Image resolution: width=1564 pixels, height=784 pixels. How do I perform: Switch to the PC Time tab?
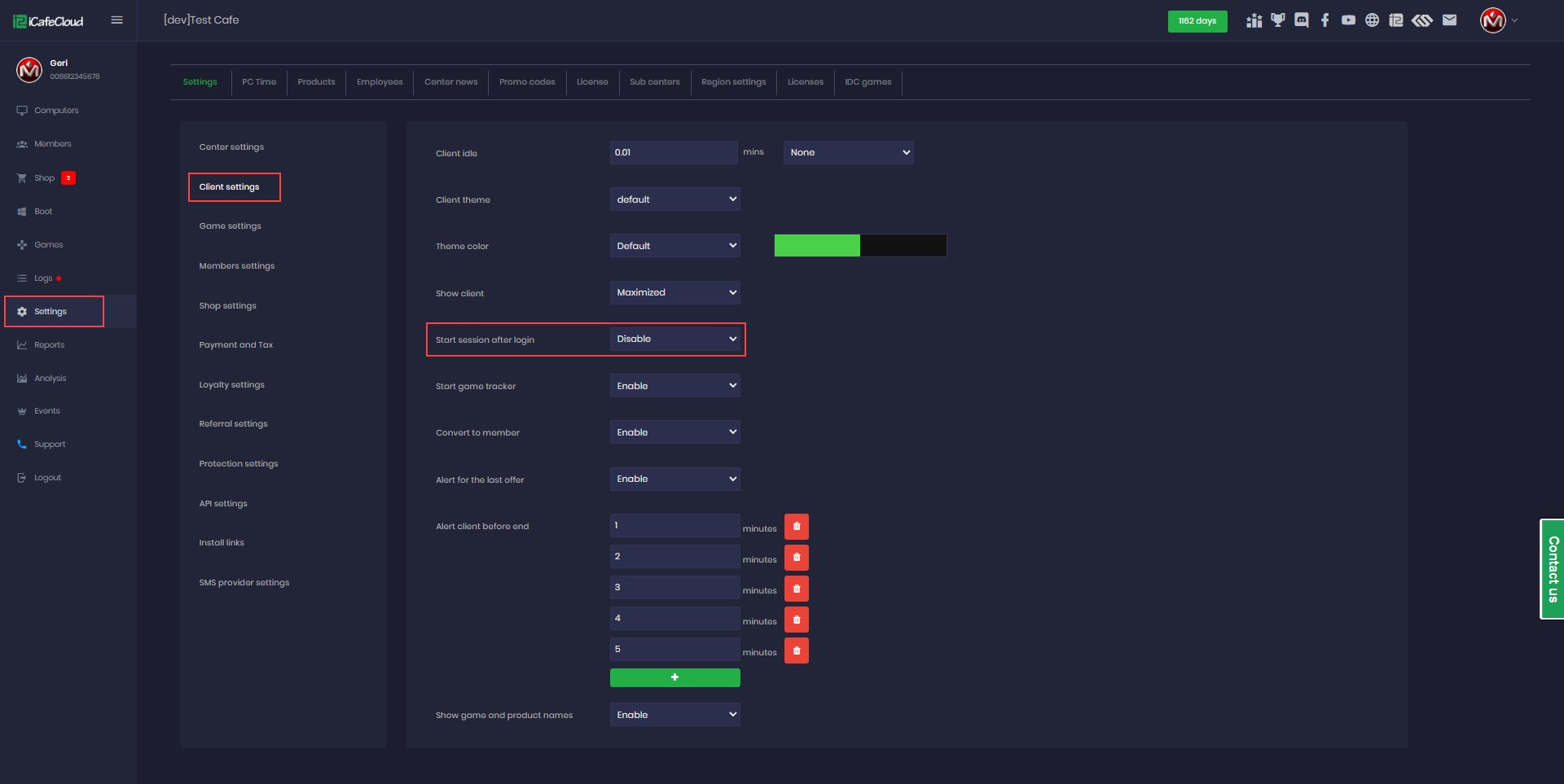pyautogui.click(x=259, y=82)
